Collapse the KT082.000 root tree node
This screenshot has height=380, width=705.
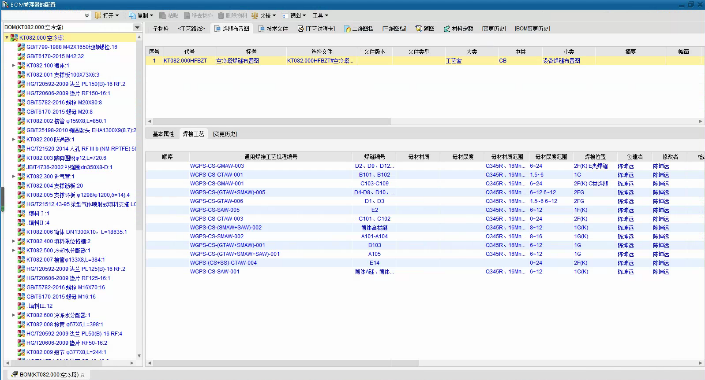[x=6, y=38]
